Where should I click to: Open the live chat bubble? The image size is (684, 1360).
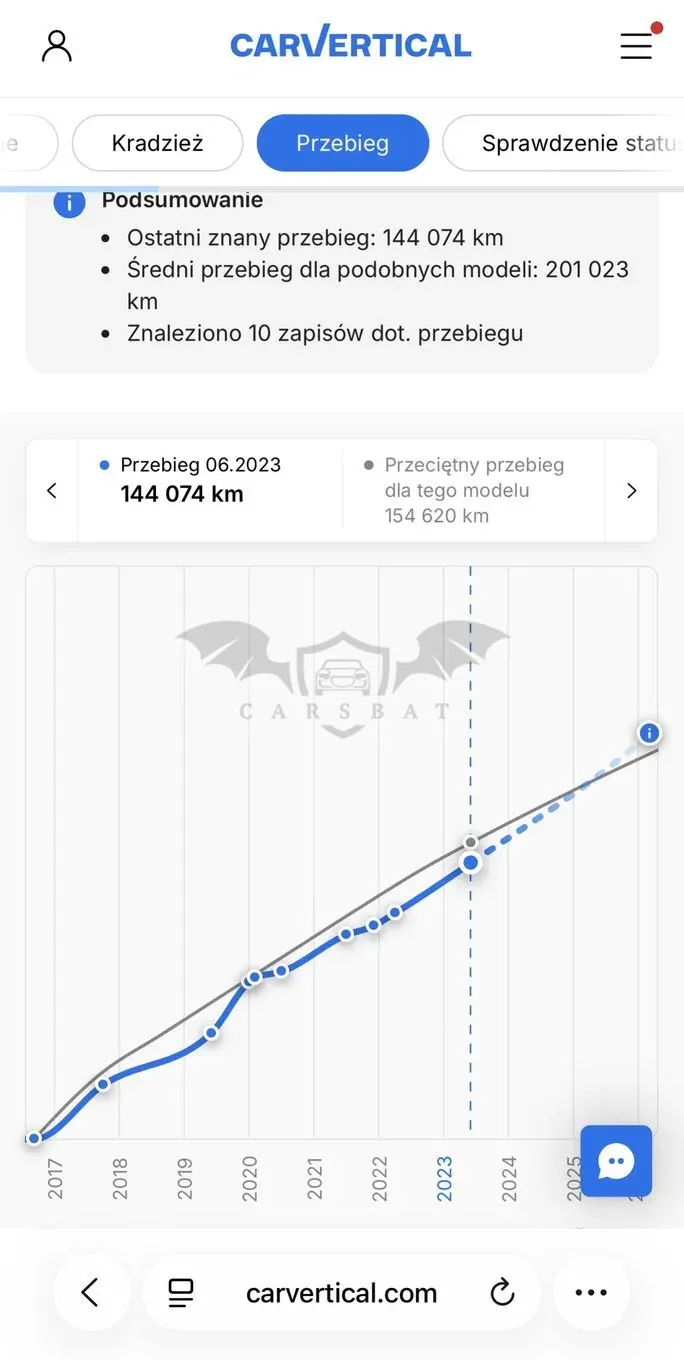pyautogui.click(x=616, y=1161)
